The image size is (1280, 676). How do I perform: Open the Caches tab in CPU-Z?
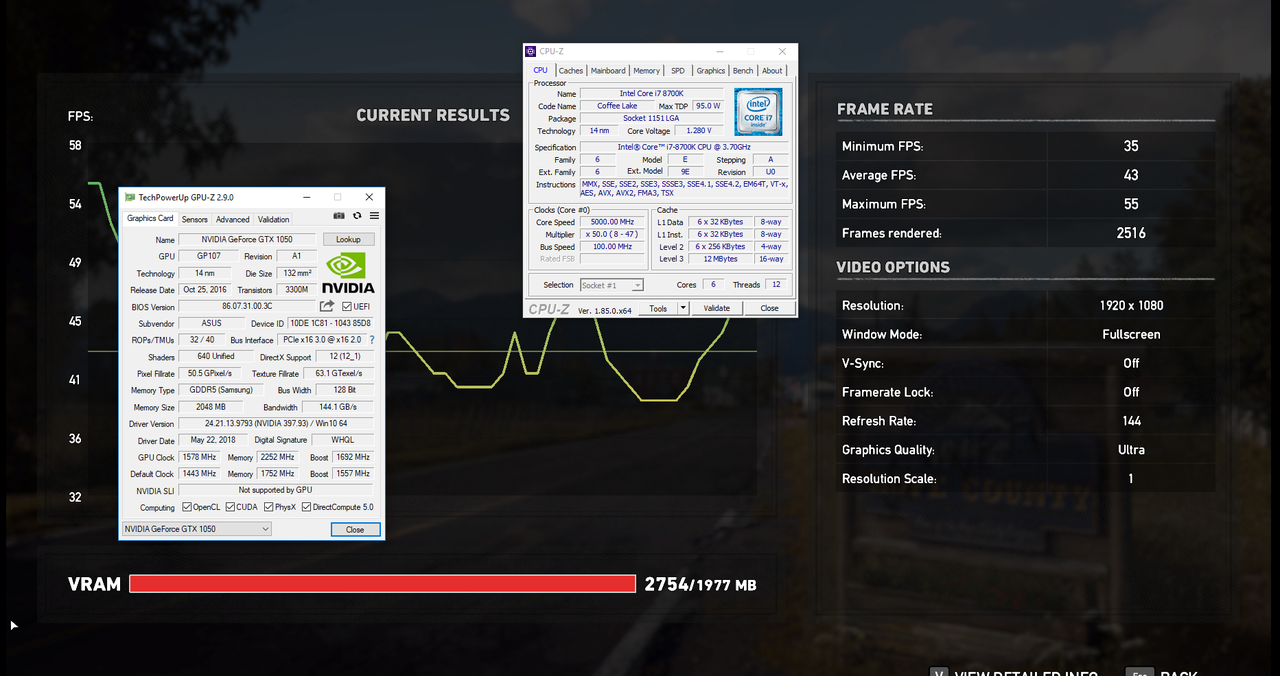pyautogui.click(x=571, y=70)
